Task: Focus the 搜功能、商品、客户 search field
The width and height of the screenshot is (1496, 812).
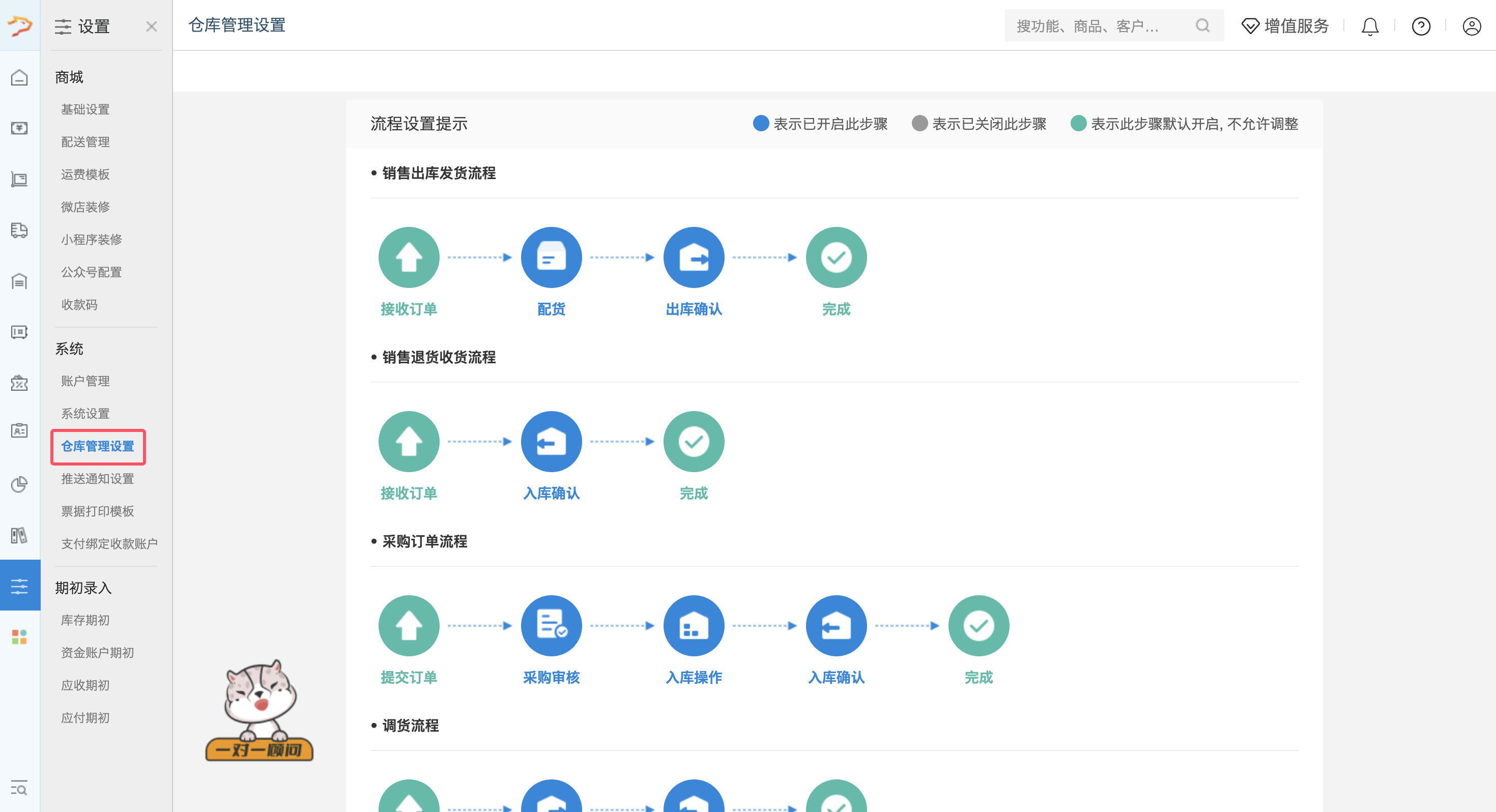Action: (1114, 25)
